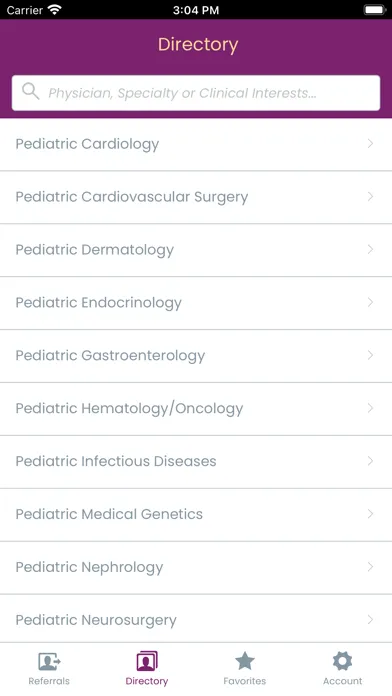Choose Pediatric Infectious Diseases row

tap(196, 462)
